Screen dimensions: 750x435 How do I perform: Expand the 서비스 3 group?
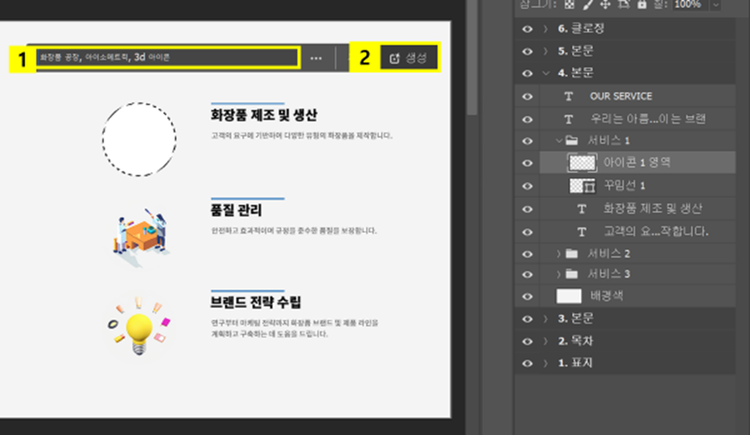pos(558,274)
